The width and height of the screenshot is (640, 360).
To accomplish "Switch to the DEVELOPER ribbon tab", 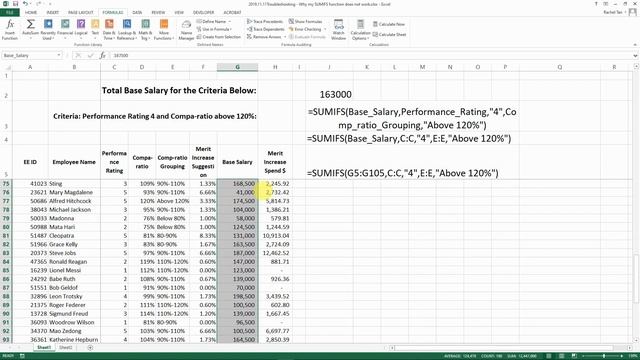I will click(x=203, y=12).
